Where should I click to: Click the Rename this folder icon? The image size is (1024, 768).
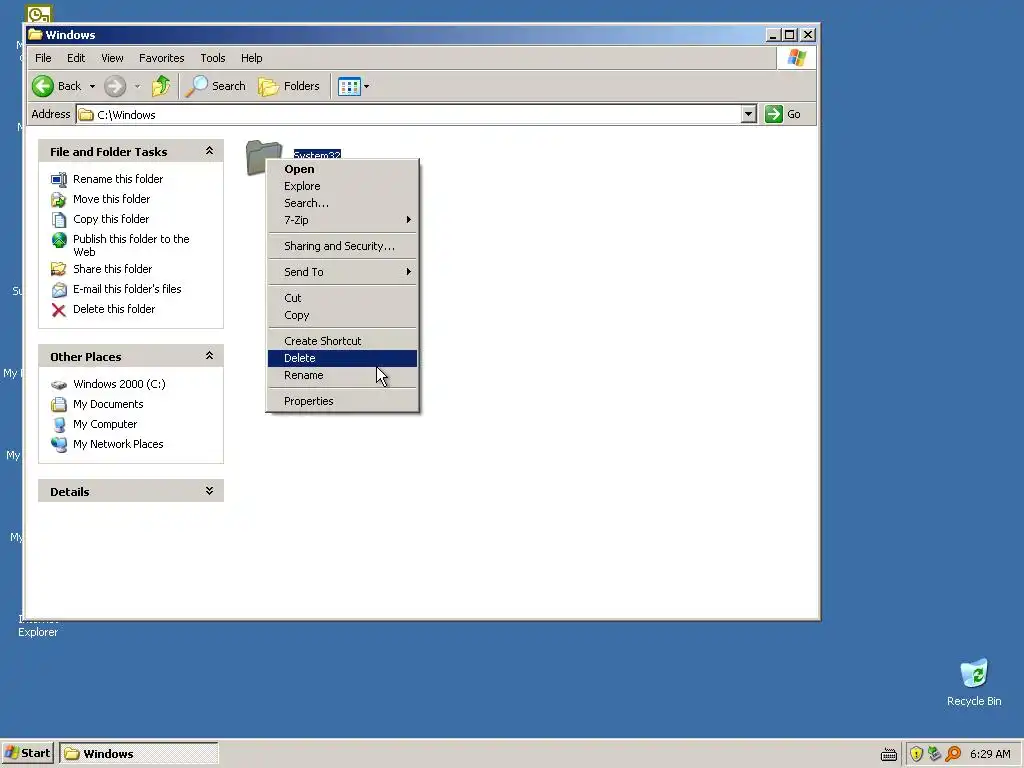click(59, 179)
